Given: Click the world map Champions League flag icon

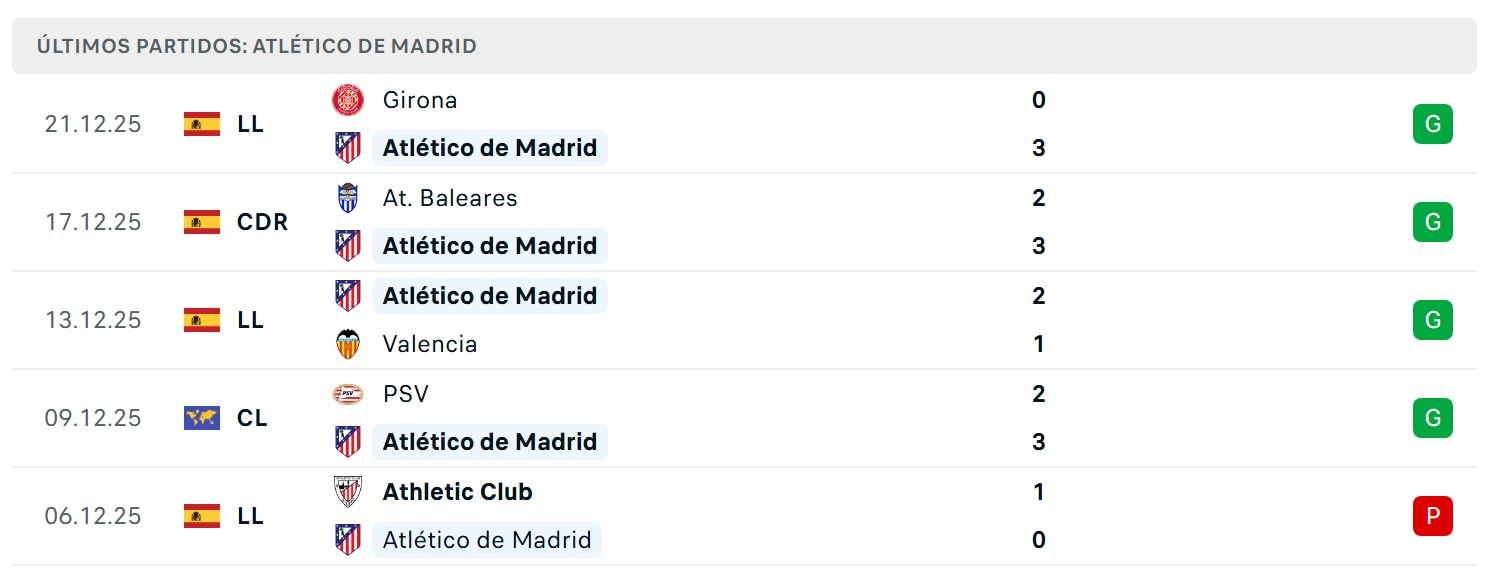Looking at the screenshot, I should coord(202,418).
